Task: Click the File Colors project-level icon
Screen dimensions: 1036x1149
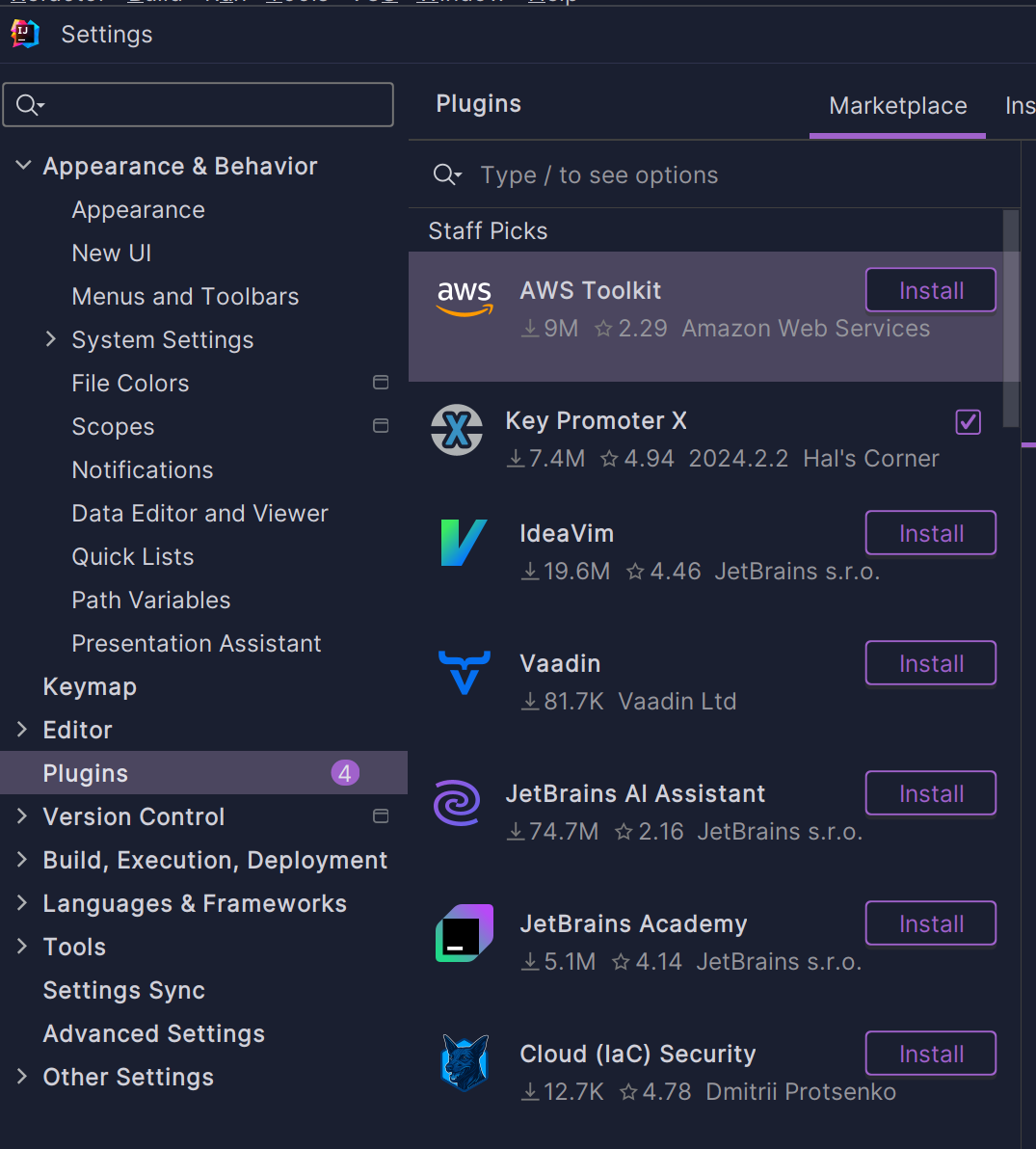Action: [381, 383]
